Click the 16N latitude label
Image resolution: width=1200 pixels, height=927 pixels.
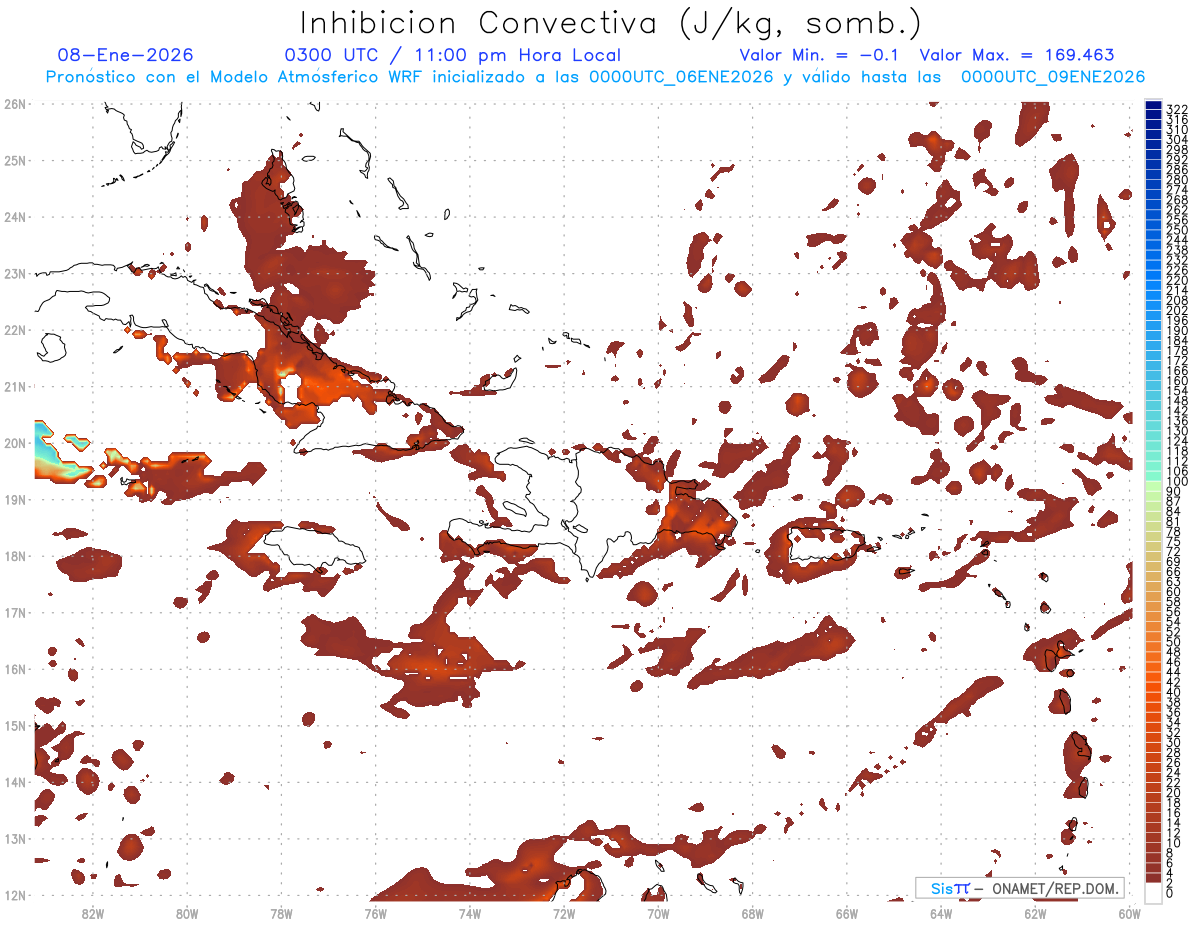15,669
